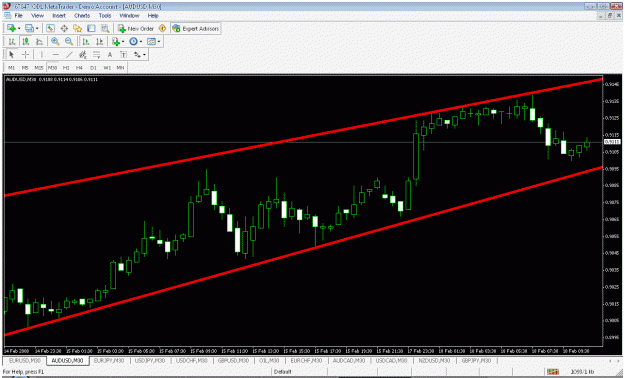The image size is (625, 378).
Task: Switch timeframe to H1
Action: pos(66,68)
